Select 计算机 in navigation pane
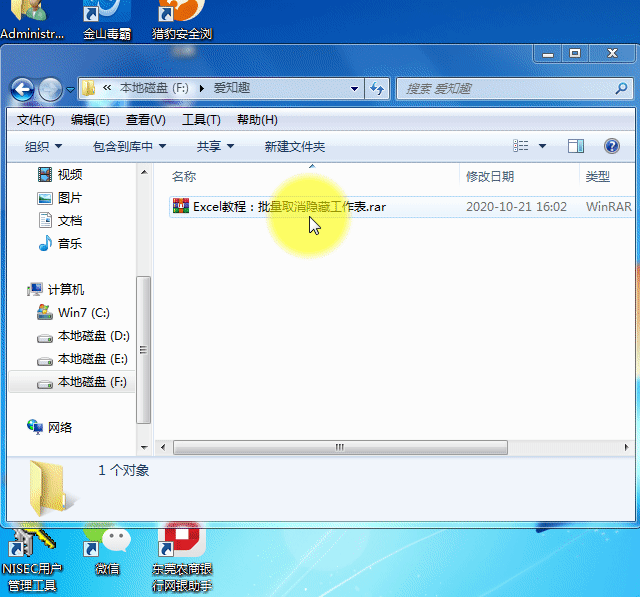 point(56,289)
